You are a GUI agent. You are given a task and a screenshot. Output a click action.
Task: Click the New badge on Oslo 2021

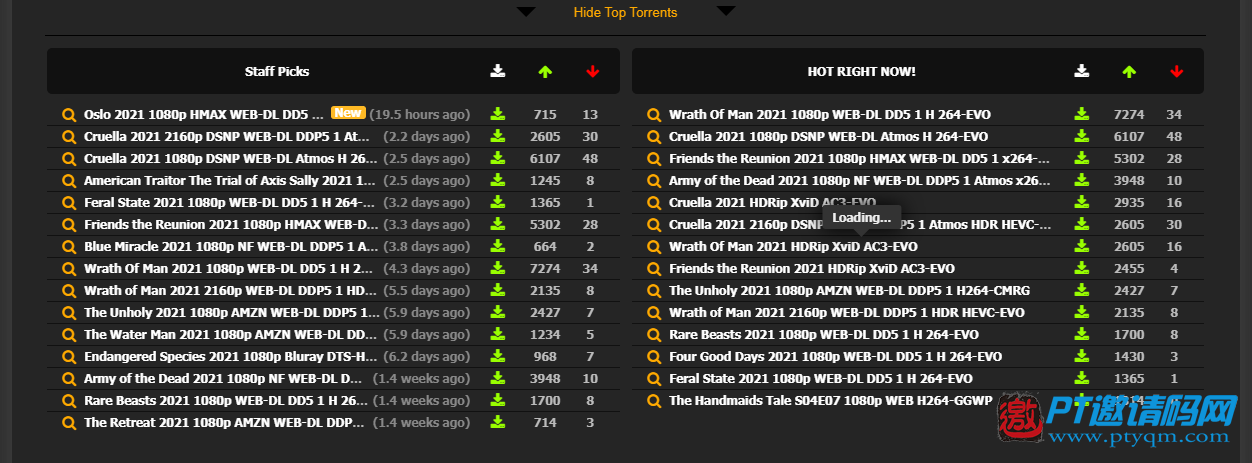coord(348,113)
